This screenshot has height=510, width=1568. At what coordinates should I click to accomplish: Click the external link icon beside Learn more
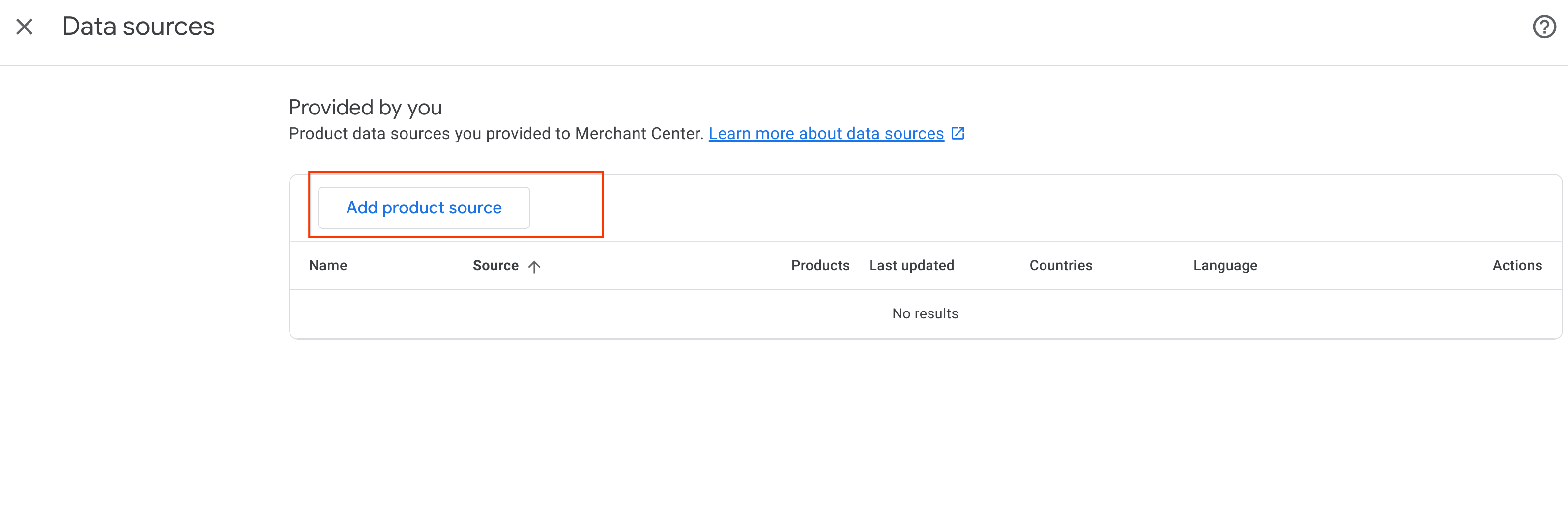[958, 133]
